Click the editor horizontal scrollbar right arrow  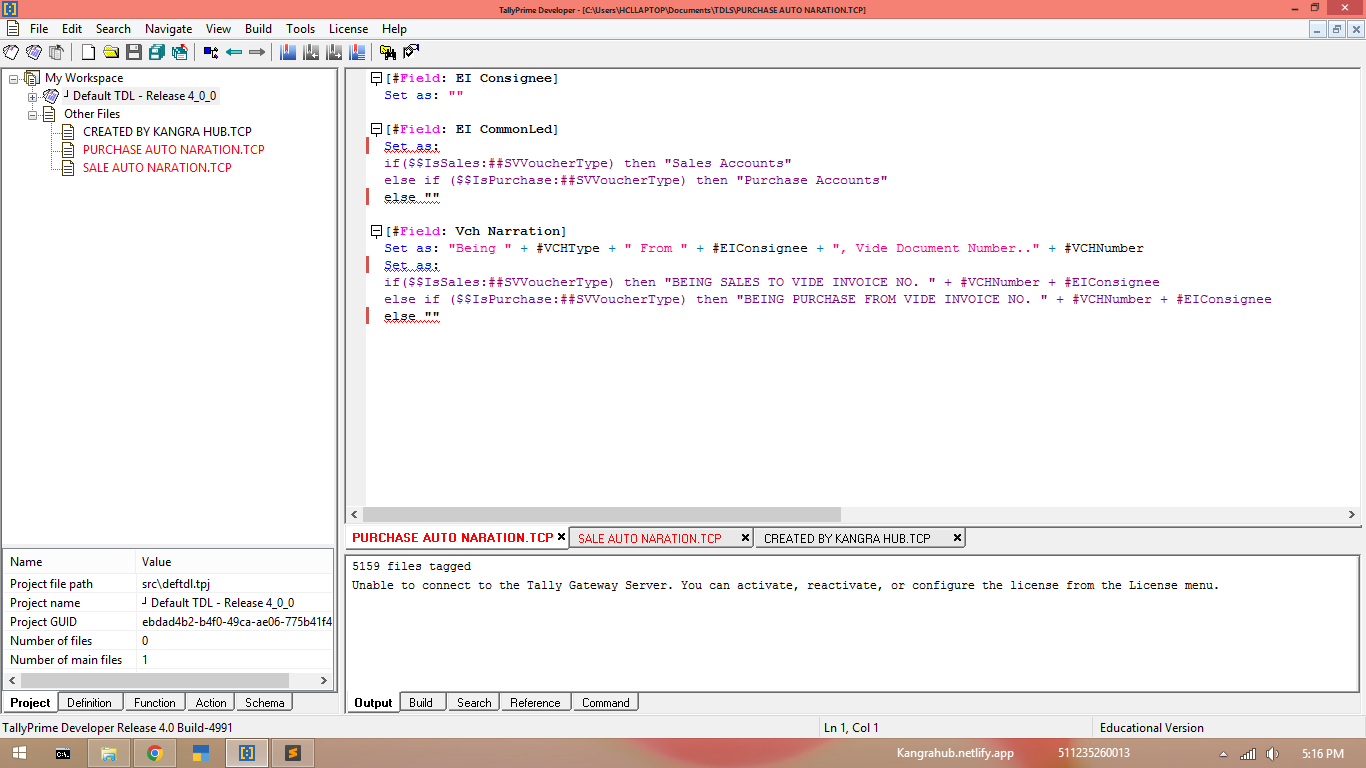point(1351,515)
